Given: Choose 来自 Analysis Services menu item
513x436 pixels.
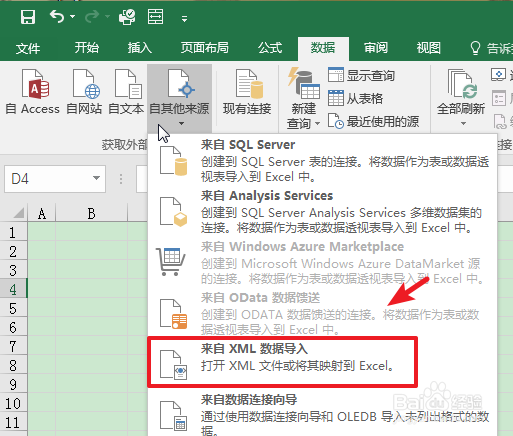Looking at the screenshot, I should click(x=322, y=211).
